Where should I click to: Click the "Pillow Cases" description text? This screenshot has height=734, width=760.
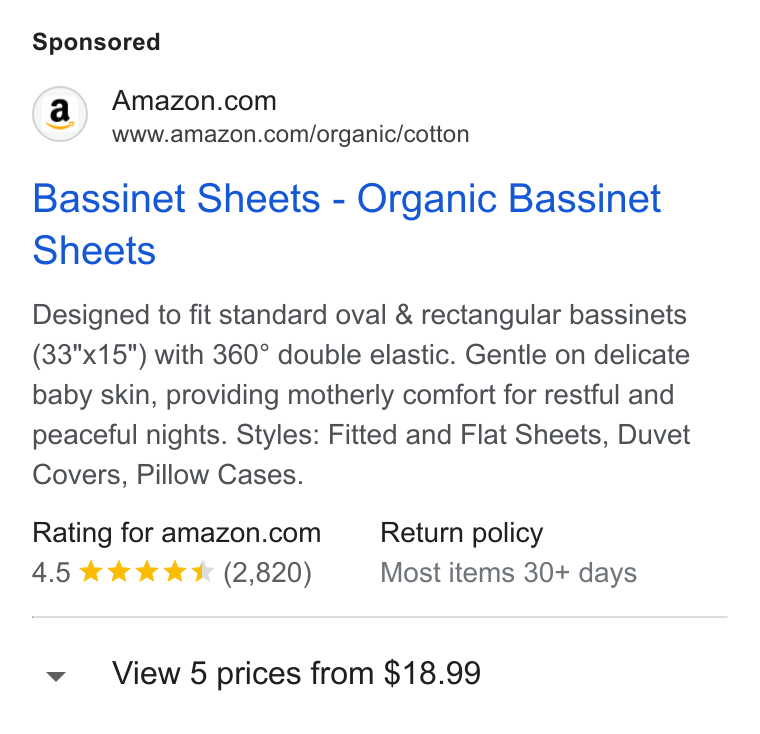[x=220, y=475]
